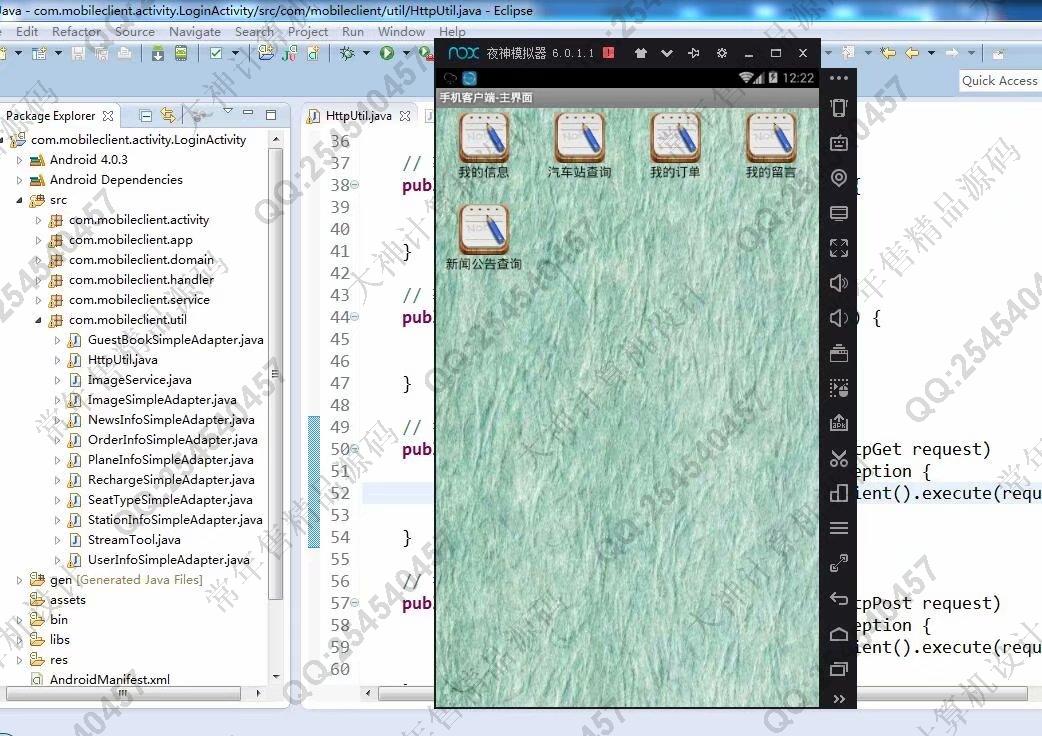This screenshot has height=736, width=1042.
Task: Toggle fold marker on line 57
Action: tap(355, 603)
